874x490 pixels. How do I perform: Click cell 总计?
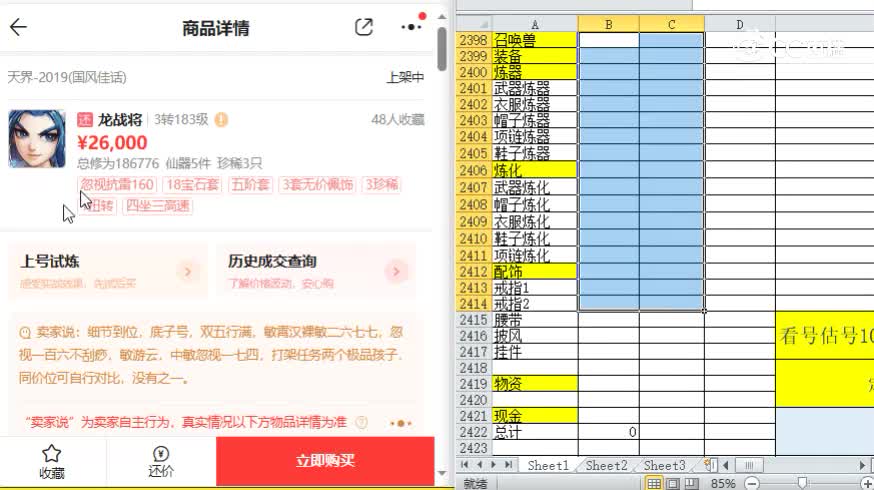[x=535, y=432]
